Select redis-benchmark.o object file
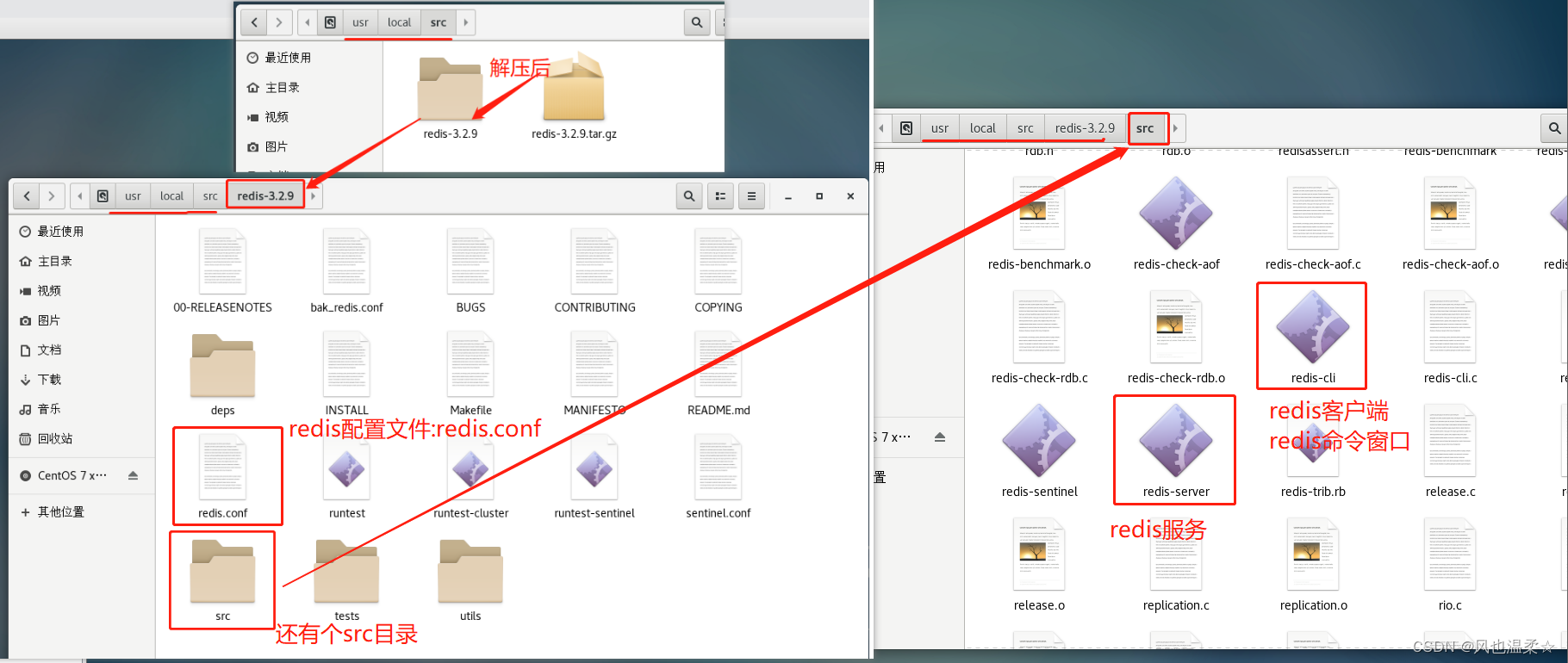Image resolution: width=1568 pixels, height=663 pixels. tap(1040, 222)
